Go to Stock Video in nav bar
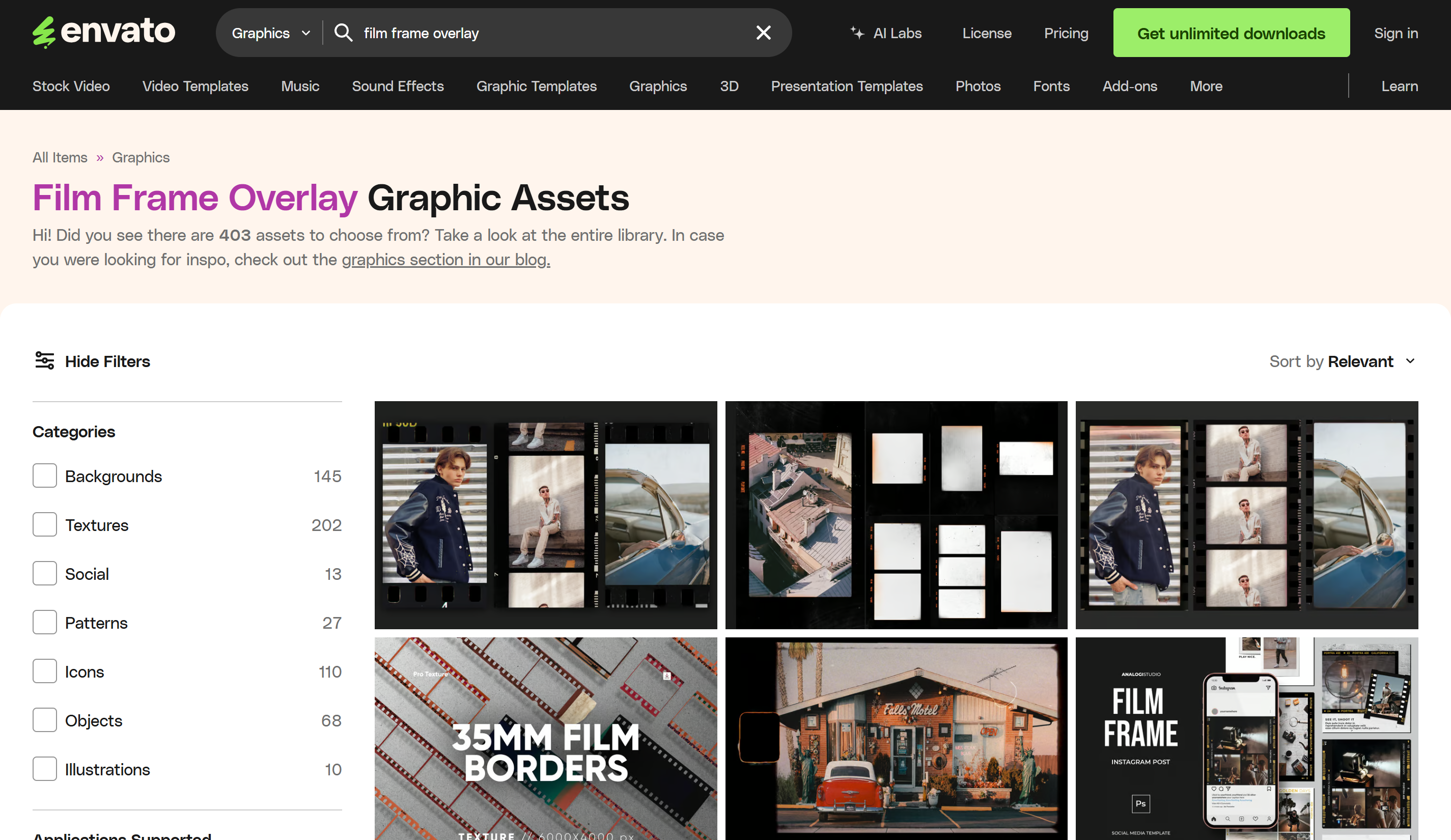Viewport: 1451px width, 840px height. 71,87
